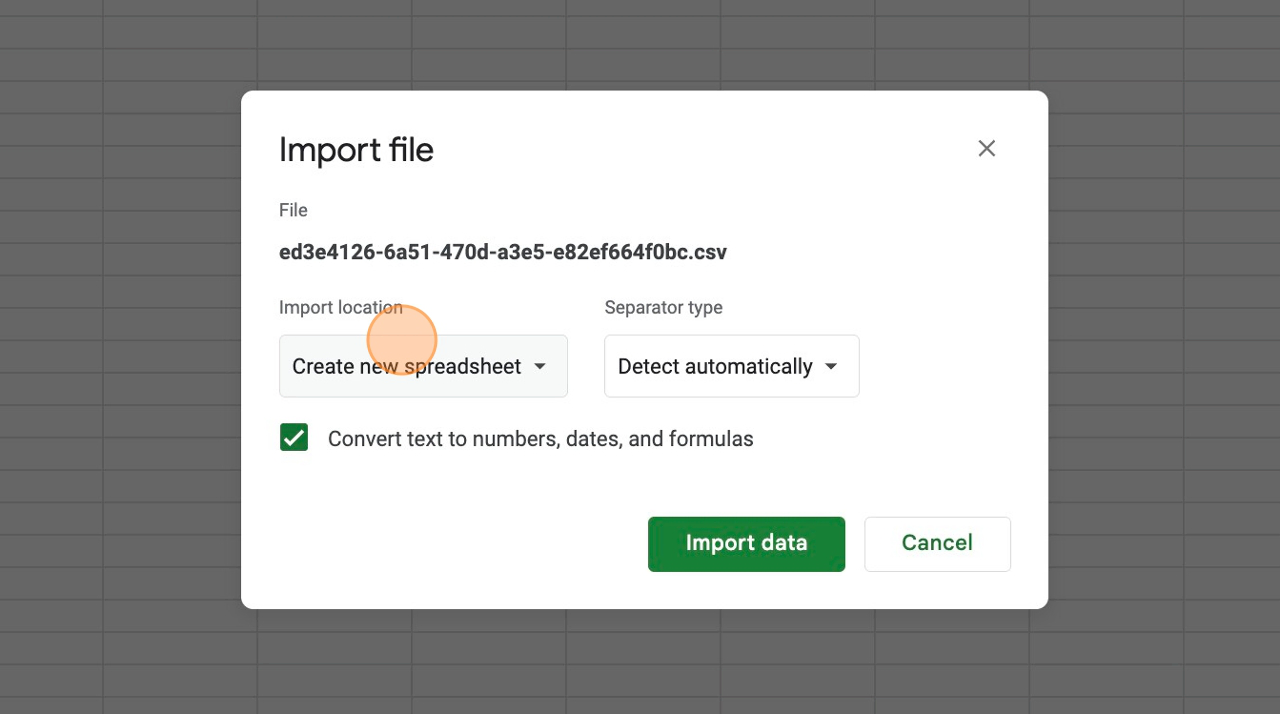1280x714 pixels.
Task: Close the Import file dialog with X
Action: pyautogui.click(x=986, y=149)
